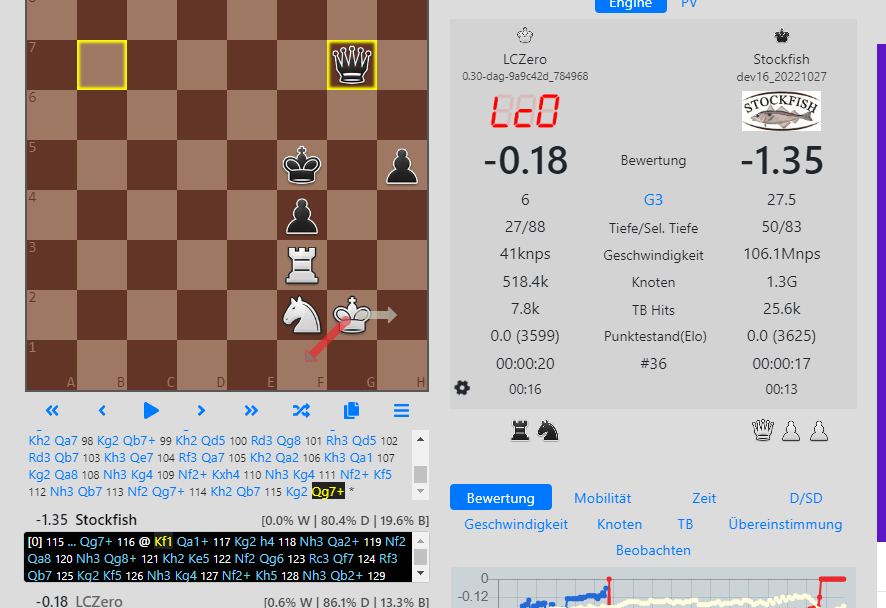Stockfish PV scroll down arrow
Image resolution: width=886 pixels, height=608 pixels.
tap(420, 574)
